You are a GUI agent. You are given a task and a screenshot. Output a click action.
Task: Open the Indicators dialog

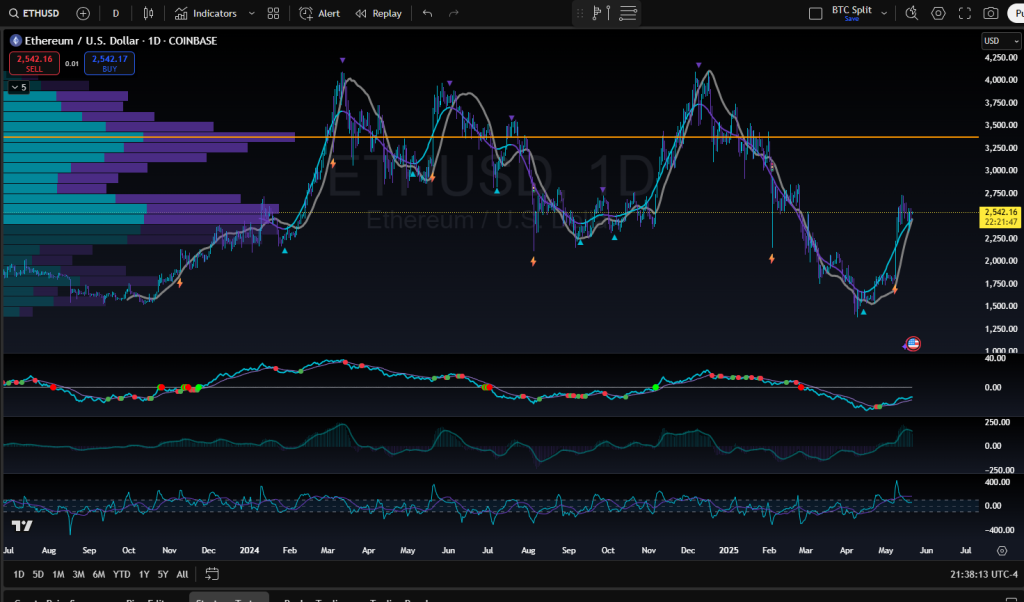(x=206, y=13)
